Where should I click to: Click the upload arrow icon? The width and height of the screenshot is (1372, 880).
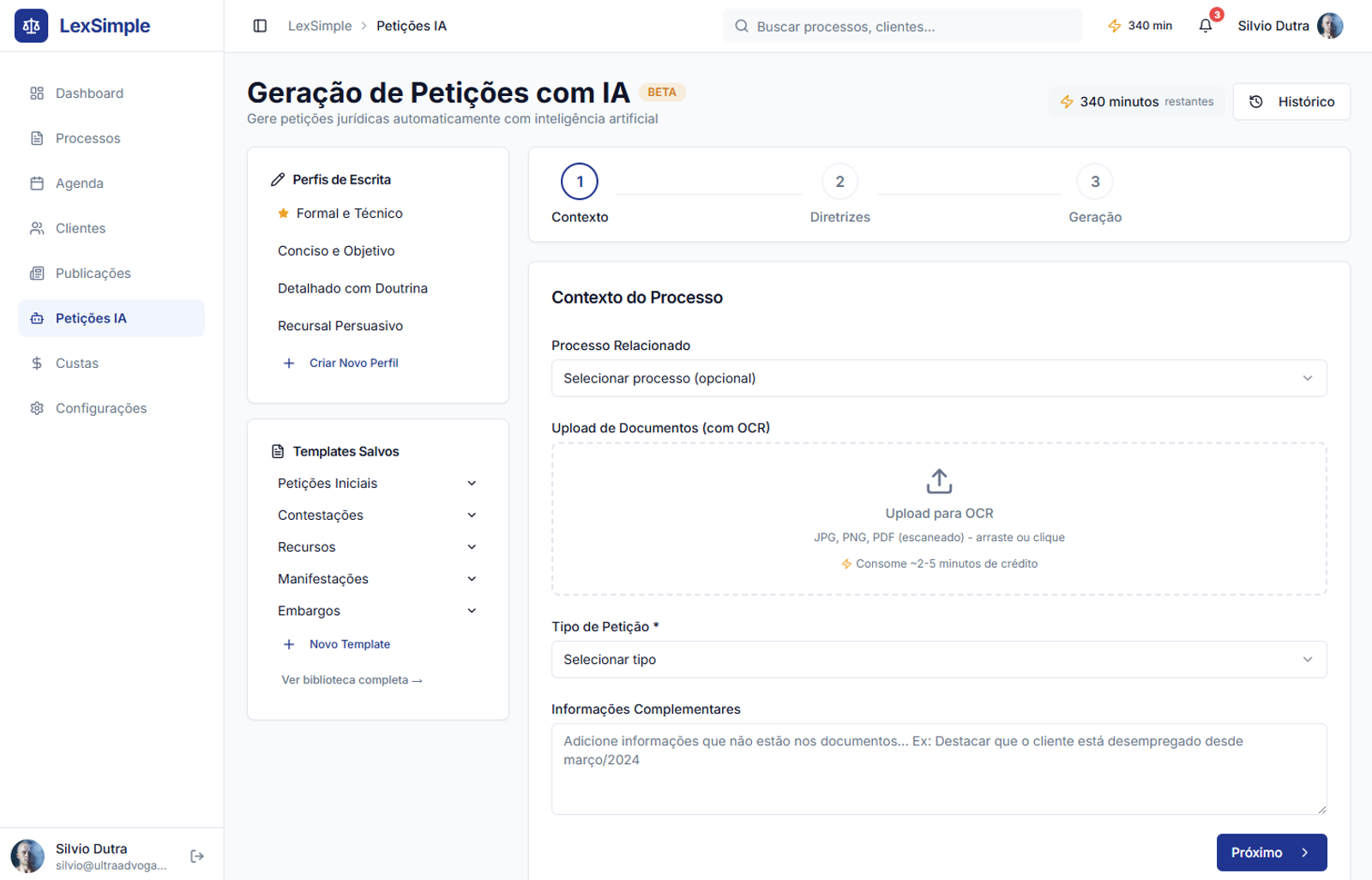[x=939, y=481]
